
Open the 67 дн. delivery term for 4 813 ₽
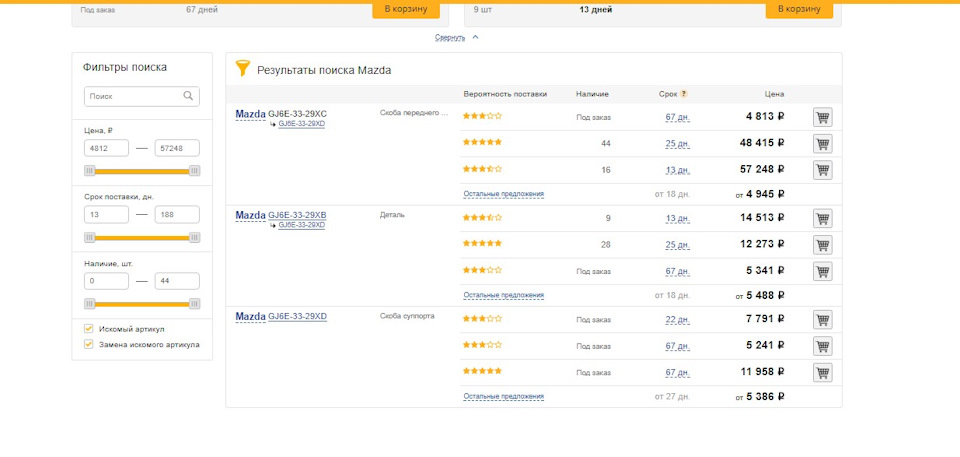pyautogui.click(x=678, y=118)
